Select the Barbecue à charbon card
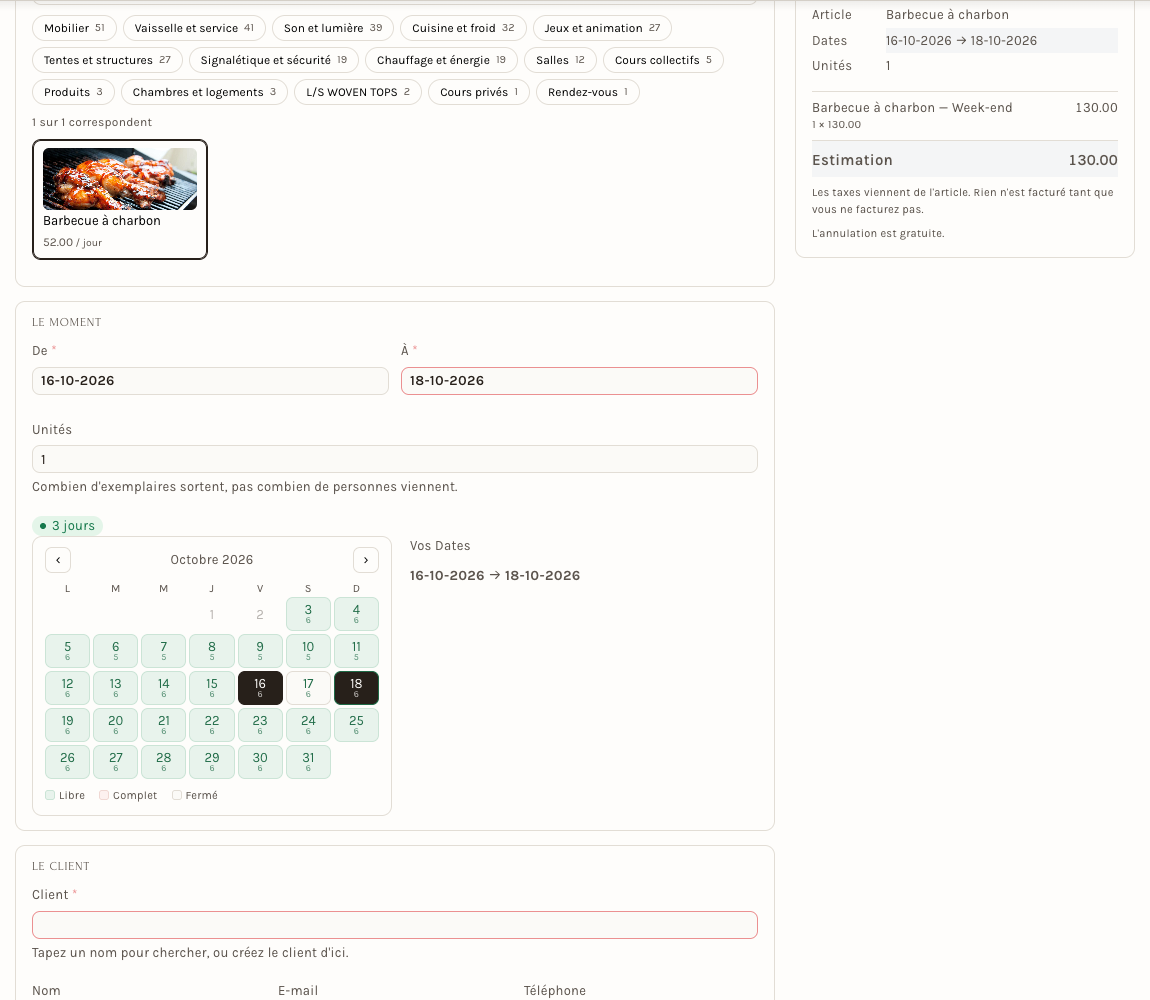The image size is (1150, 1000). (120, 200)
